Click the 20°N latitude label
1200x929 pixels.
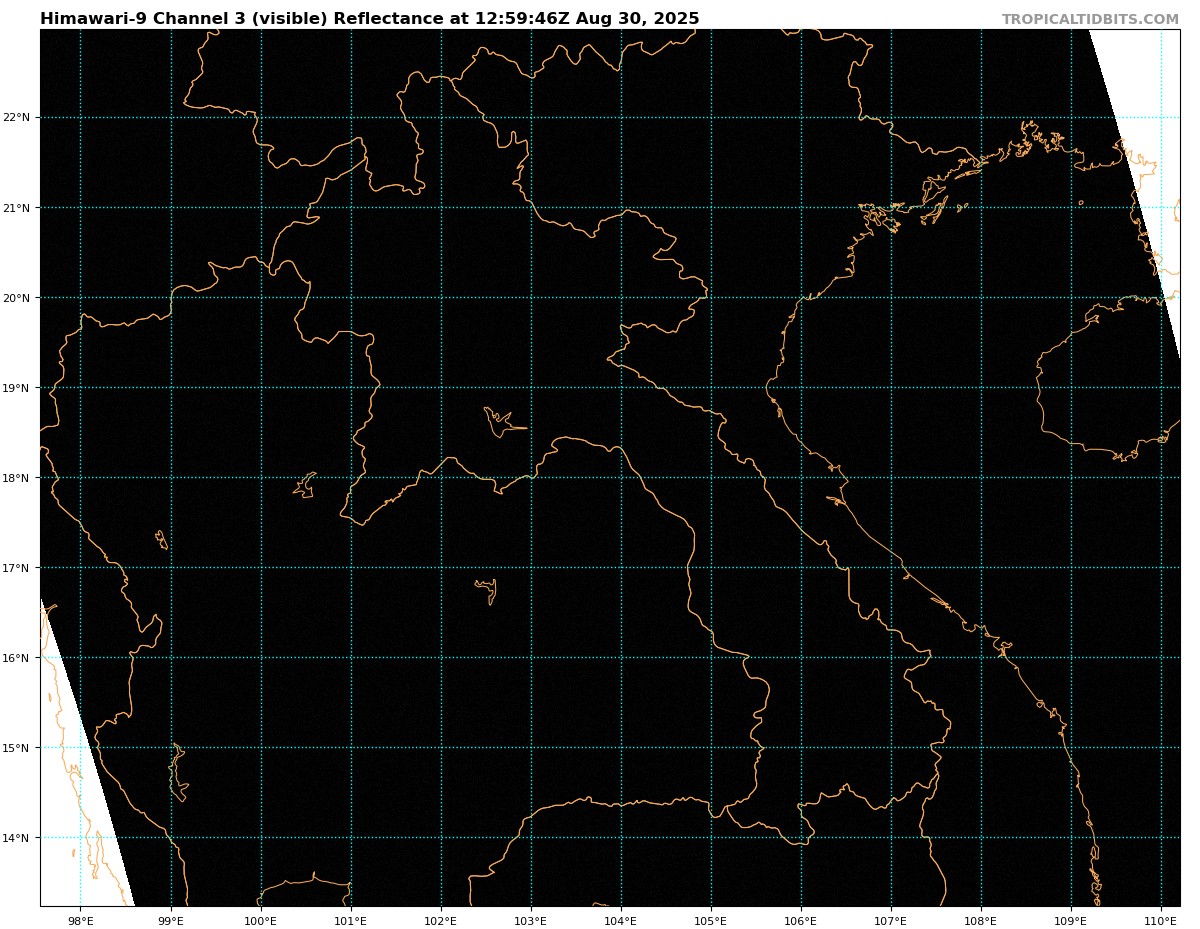17,298
